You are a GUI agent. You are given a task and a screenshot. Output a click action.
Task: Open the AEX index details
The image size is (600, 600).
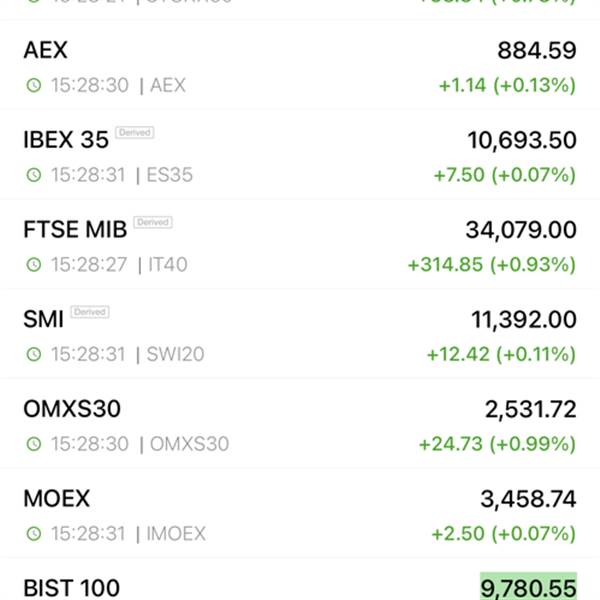click(x=300, y=65)
